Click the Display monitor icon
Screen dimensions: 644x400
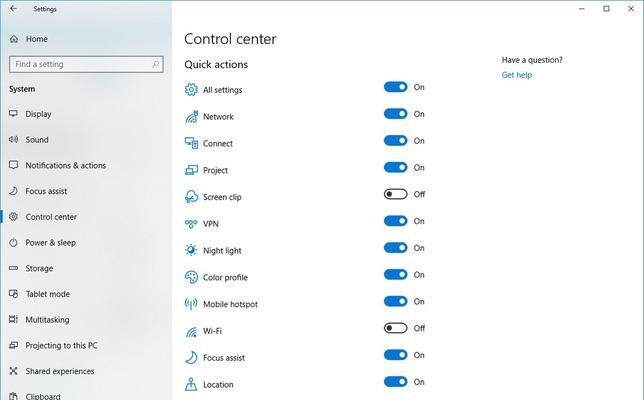point(14,114)
